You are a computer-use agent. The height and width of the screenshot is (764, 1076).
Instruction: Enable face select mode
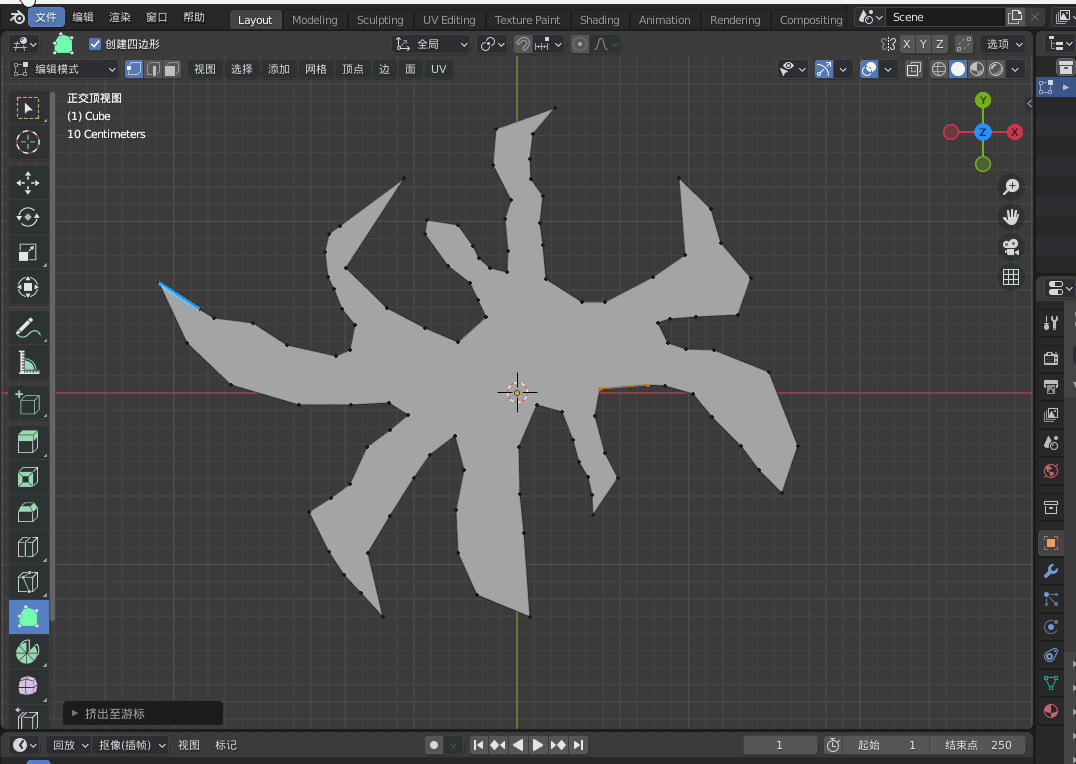[172, 69]
